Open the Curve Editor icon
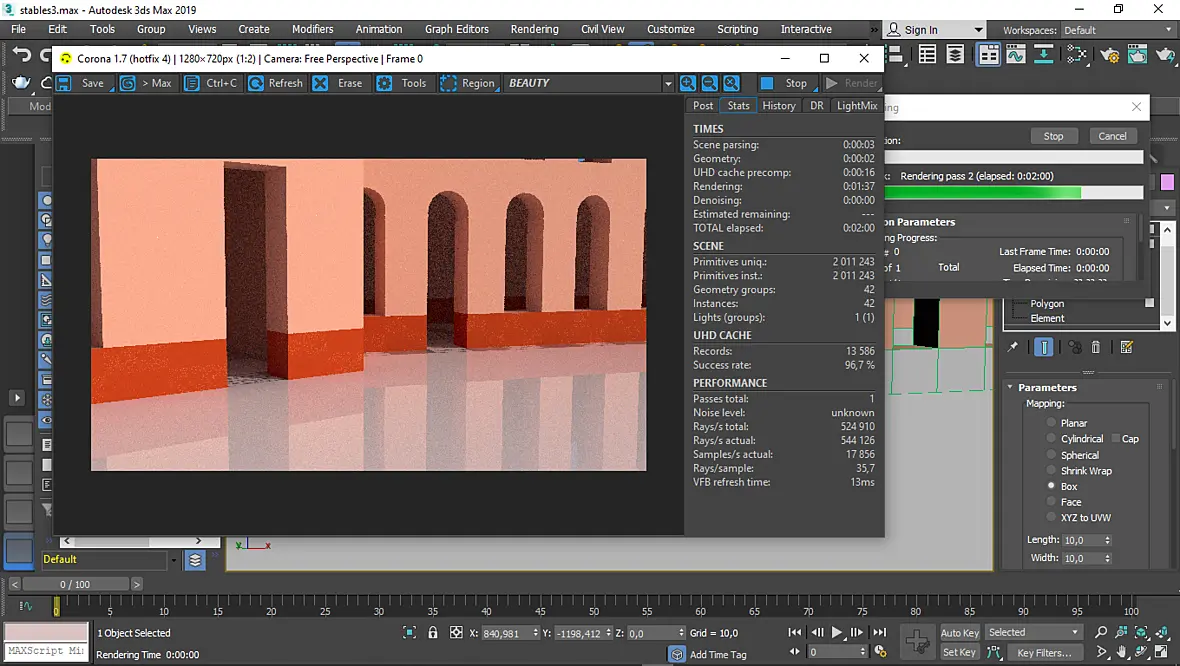 click(1016, 55)
